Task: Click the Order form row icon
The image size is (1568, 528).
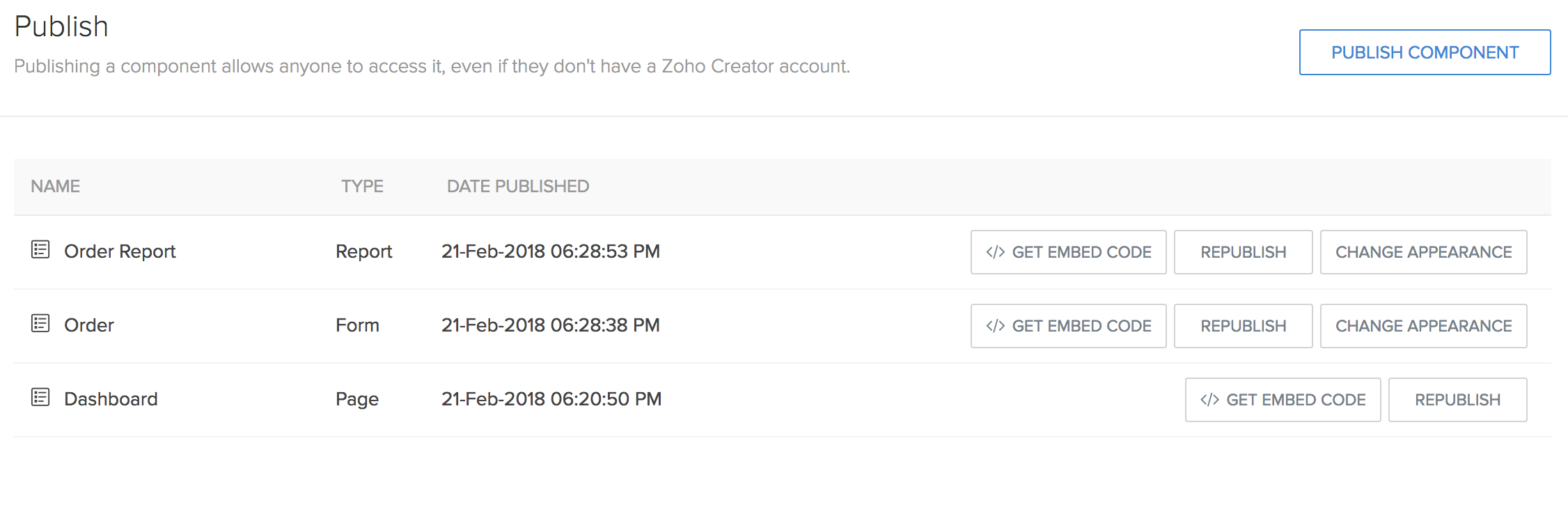Action: point(40,323)
